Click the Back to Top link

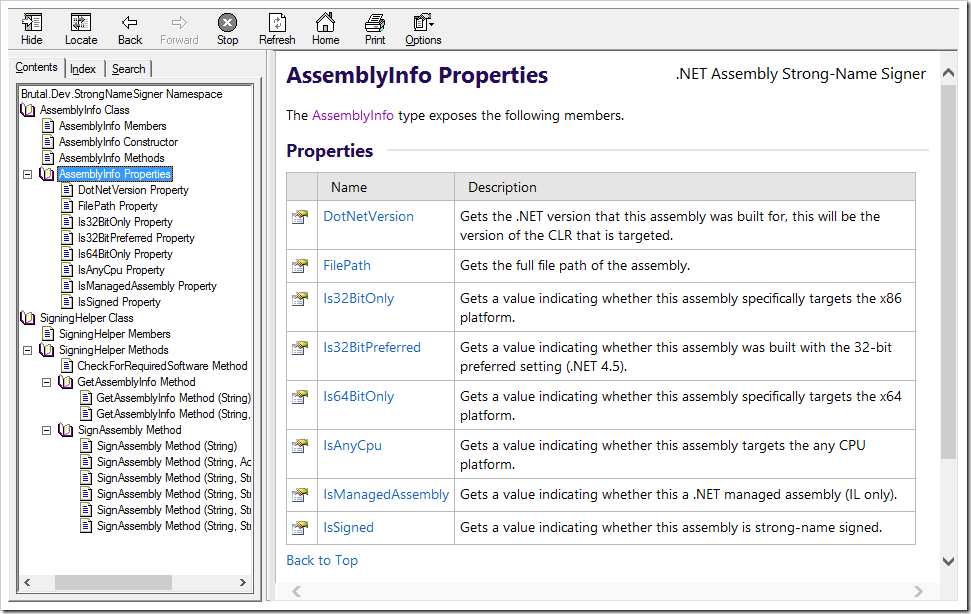coord(322,560)
